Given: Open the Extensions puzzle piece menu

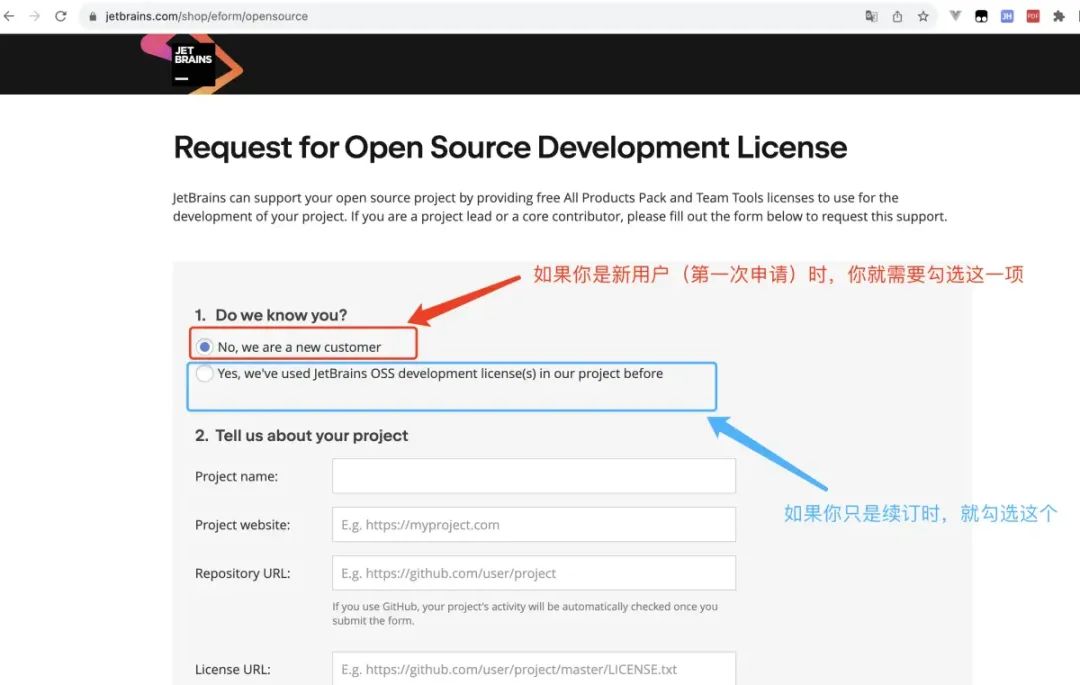Looking at the screenshot, I should click(x=1059, y=16).
